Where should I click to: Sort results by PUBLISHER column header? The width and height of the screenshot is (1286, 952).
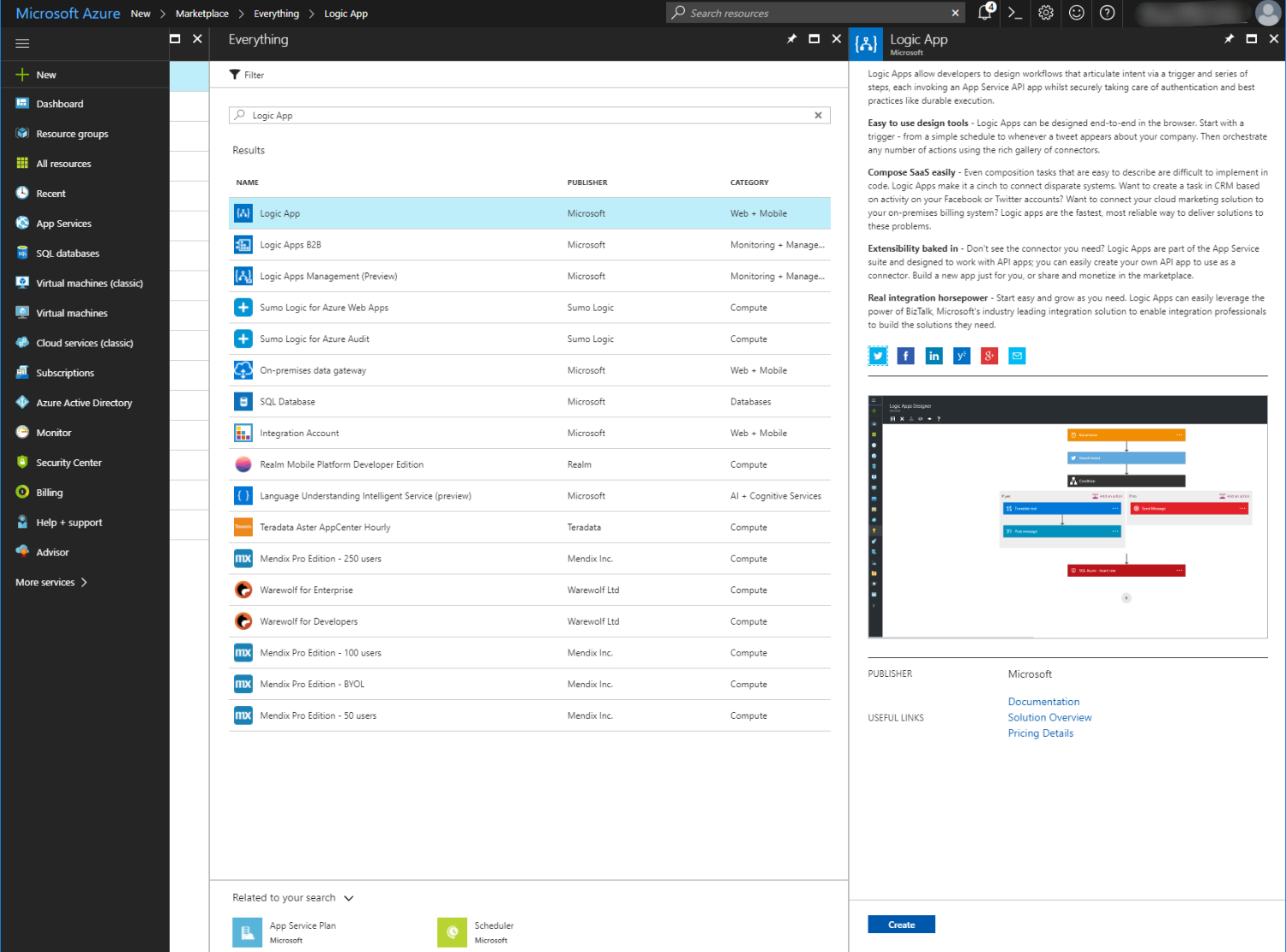coord(587,183)
